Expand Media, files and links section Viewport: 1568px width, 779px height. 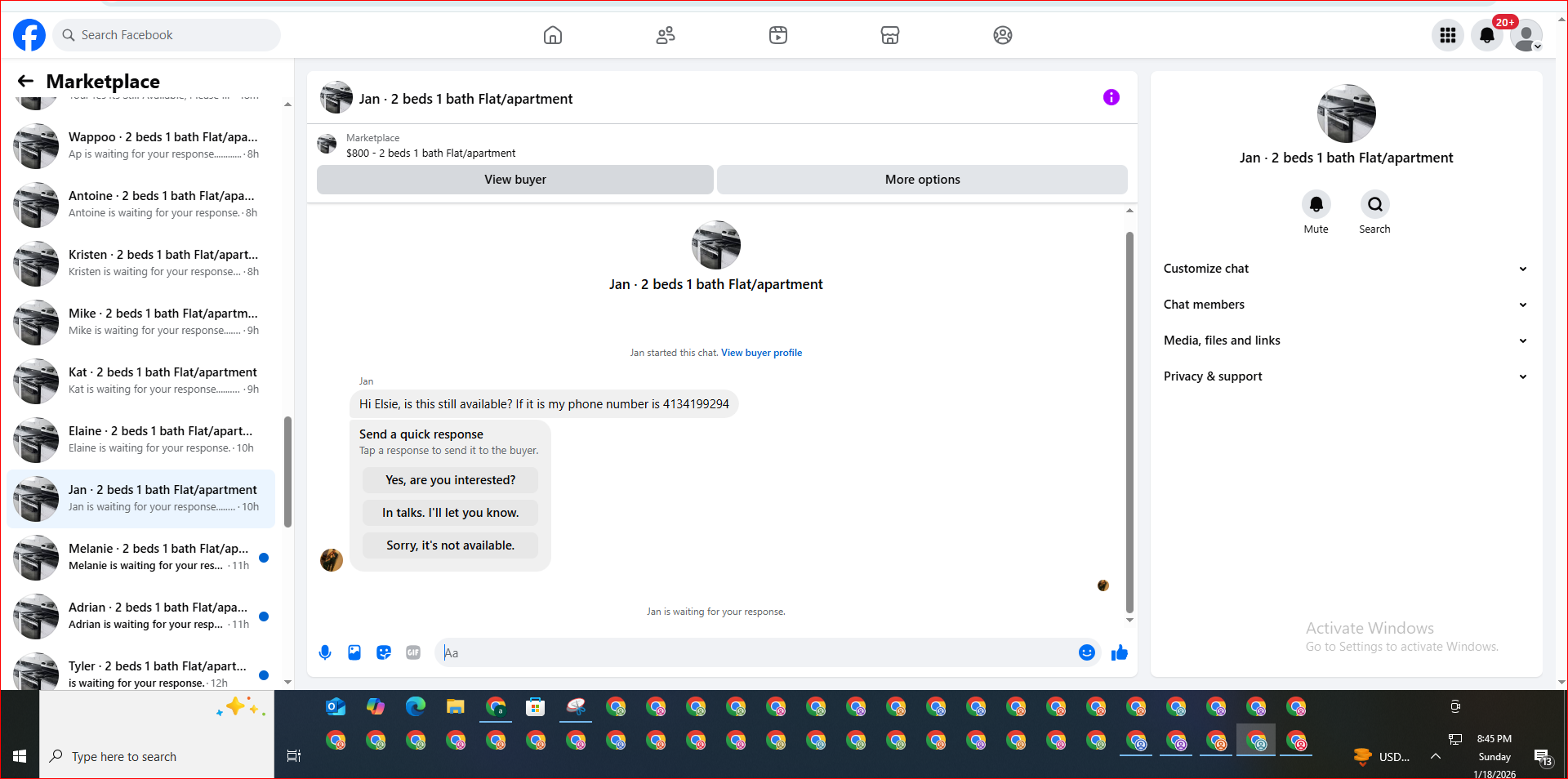pyautogui.click(x=1346, y=341)
